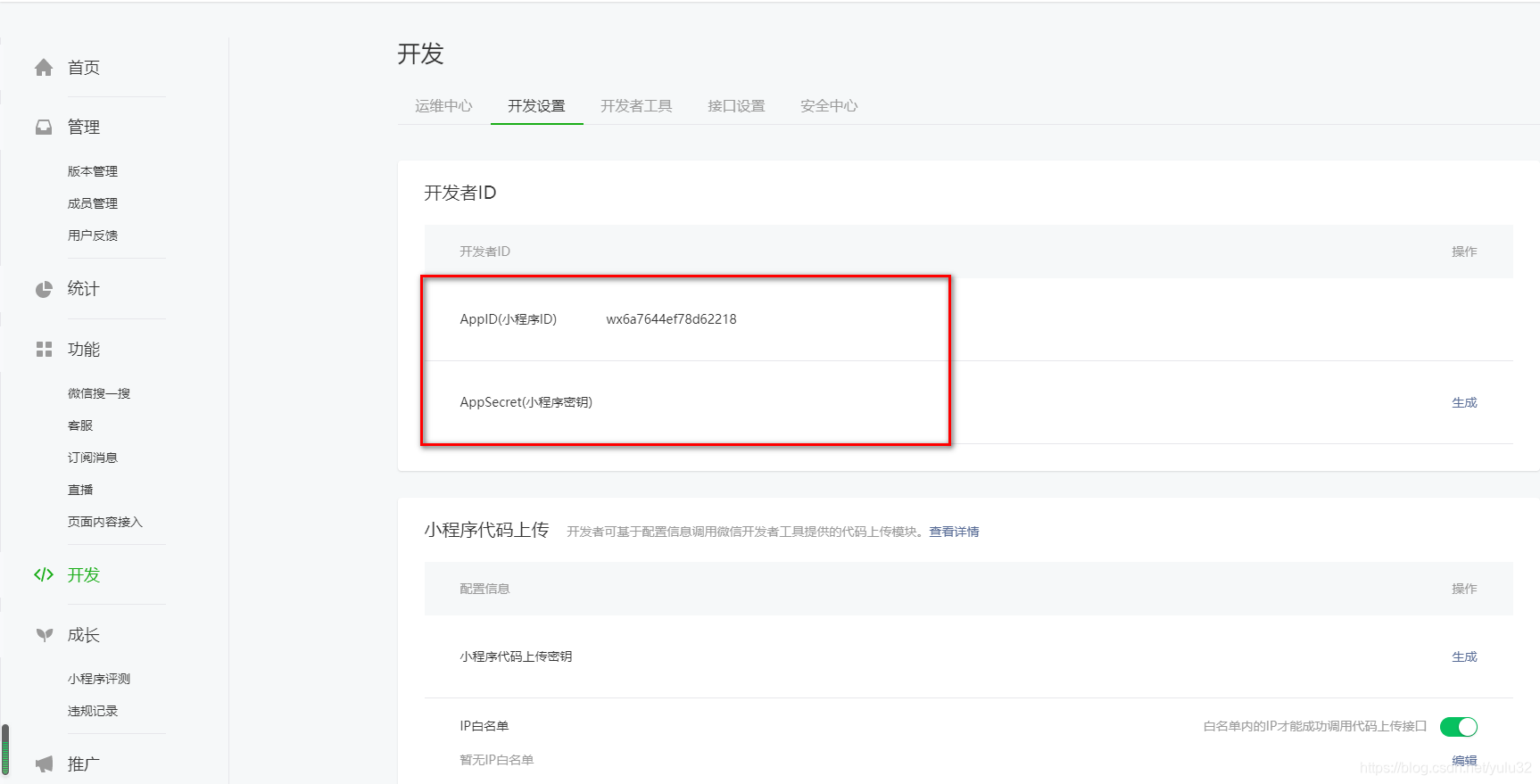Select the 接口设置 tab

(736, 106)
